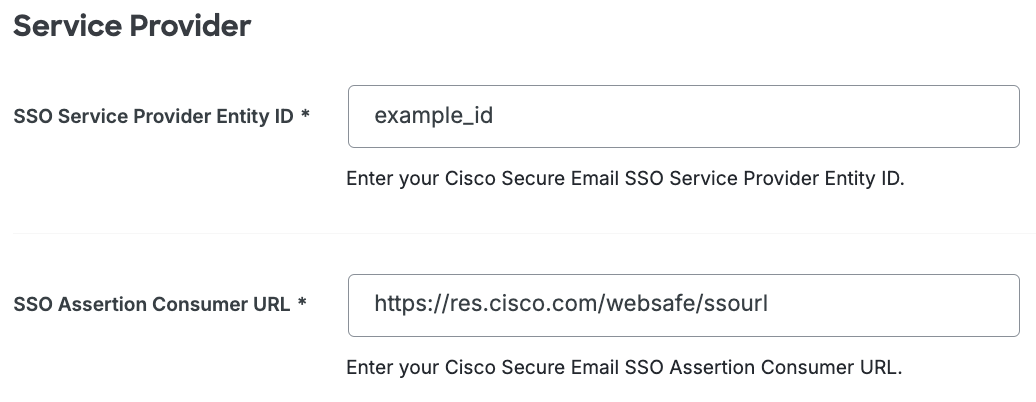Click 'ssourl' at the end of the URL

point(734,304)
